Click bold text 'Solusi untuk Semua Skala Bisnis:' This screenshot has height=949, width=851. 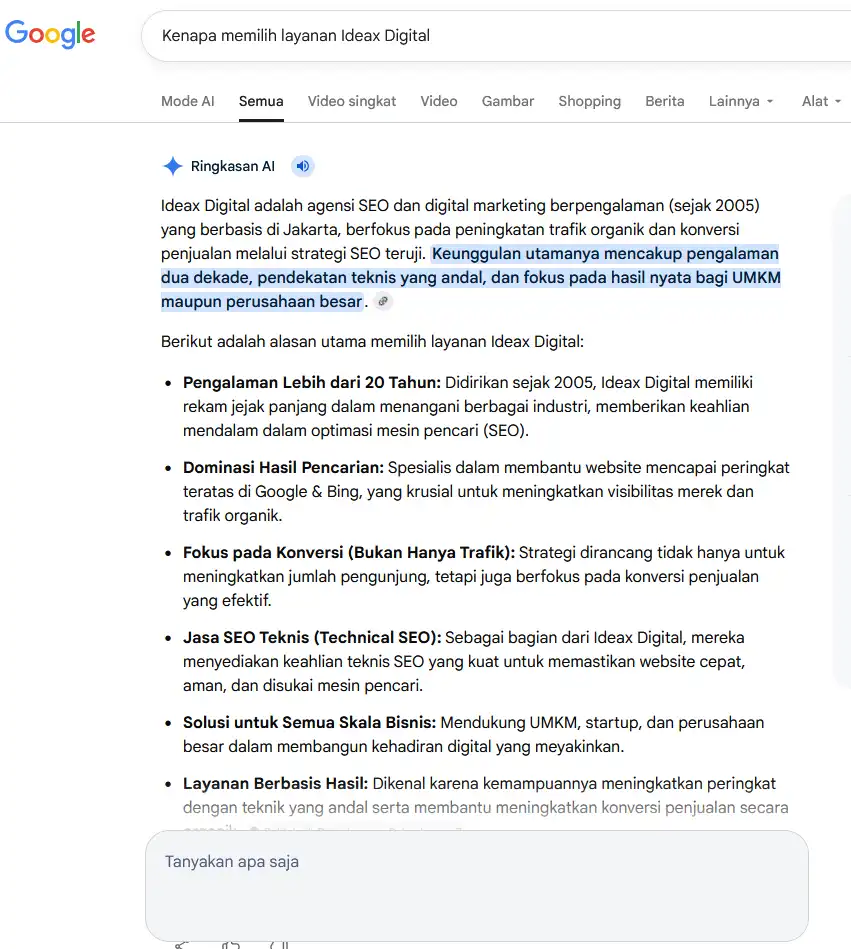click(309, 723)
